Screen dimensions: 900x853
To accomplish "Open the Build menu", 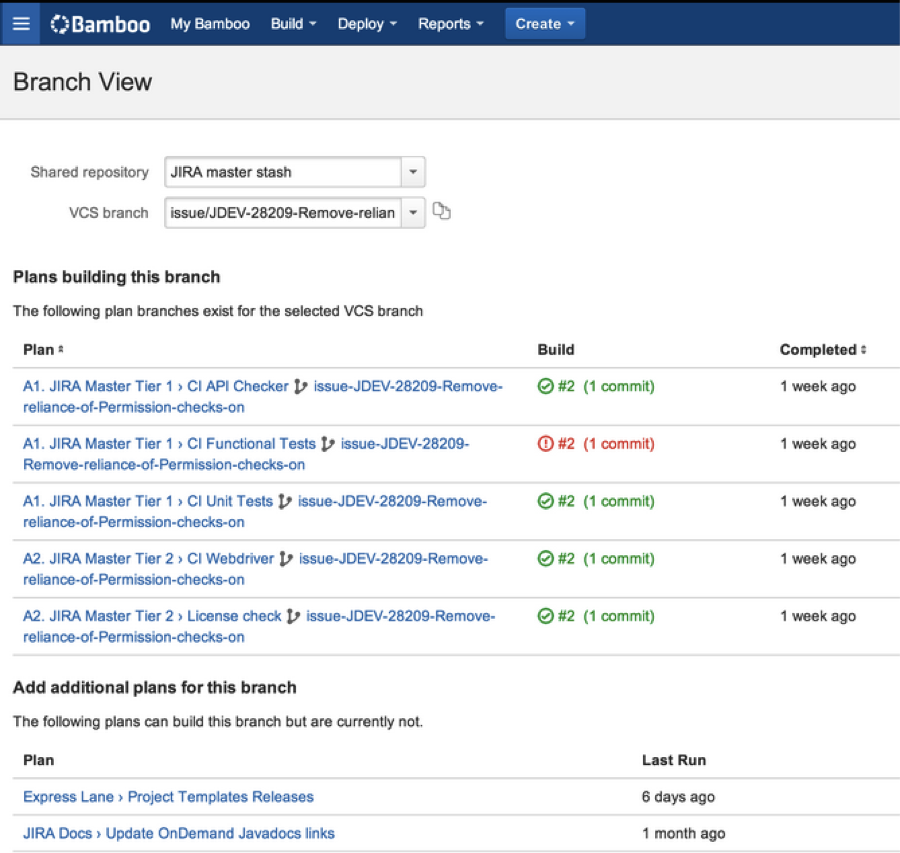I will pos(293,24).
